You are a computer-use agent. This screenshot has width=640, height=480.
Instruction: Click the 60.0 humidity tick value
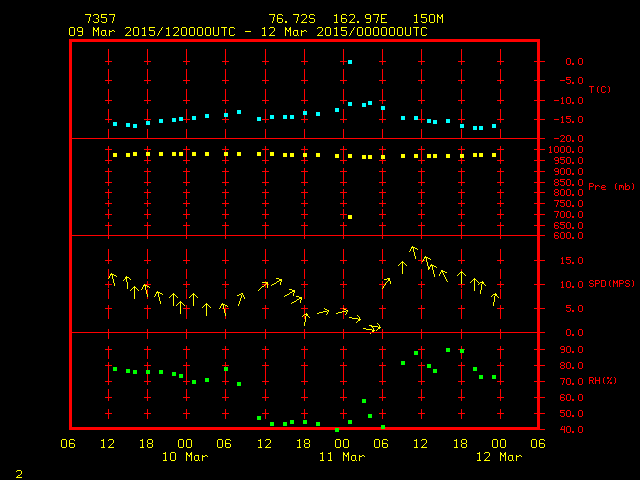(x=571, y=398)
